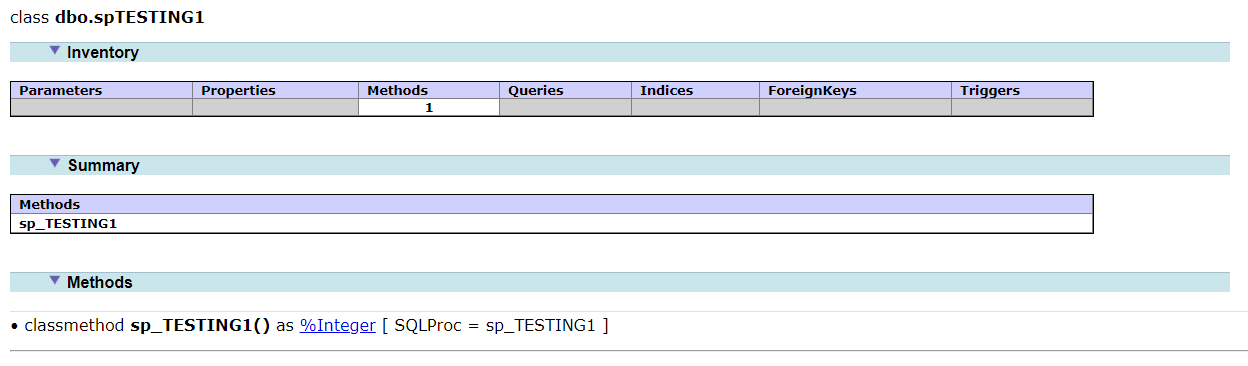Open the %Integer class link
The height and width of the screenshot is (366, 1248).
pos(338,325)
